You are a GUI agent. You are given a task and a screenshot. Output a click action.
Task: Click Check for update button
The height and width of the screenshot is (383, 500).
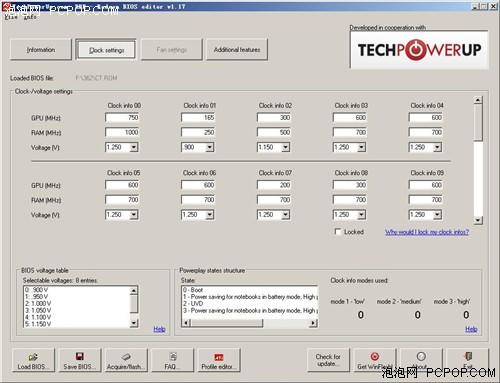[x=328, y=360]
